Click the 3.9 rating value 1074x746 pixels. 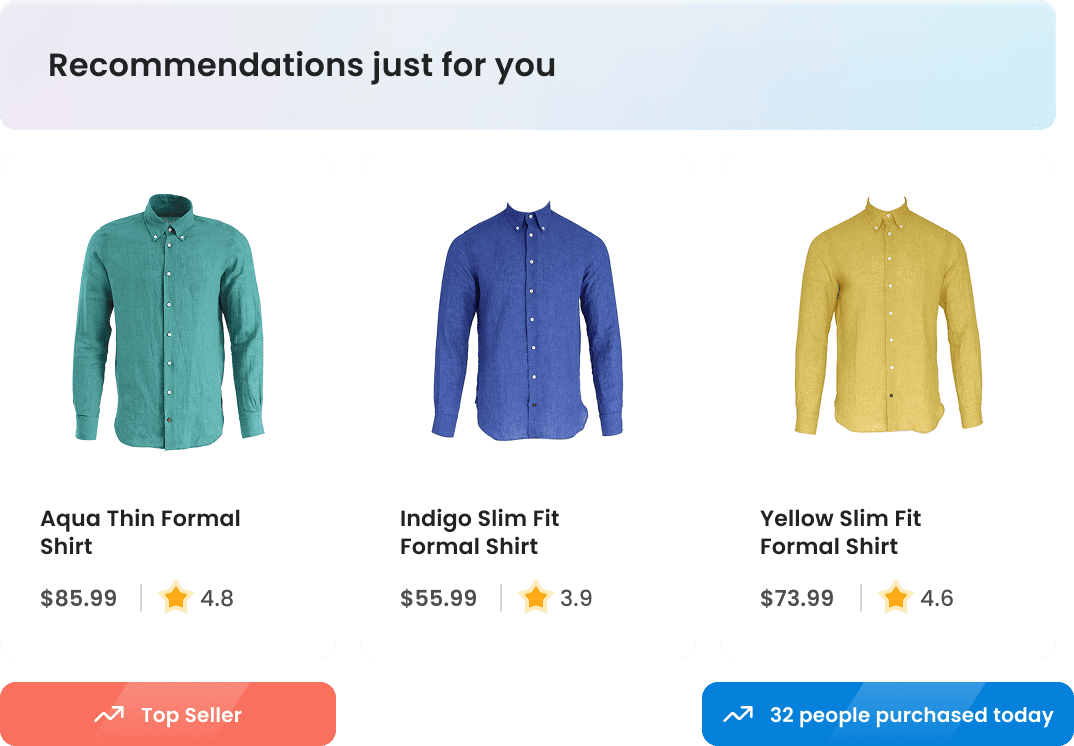click(576, 599)
